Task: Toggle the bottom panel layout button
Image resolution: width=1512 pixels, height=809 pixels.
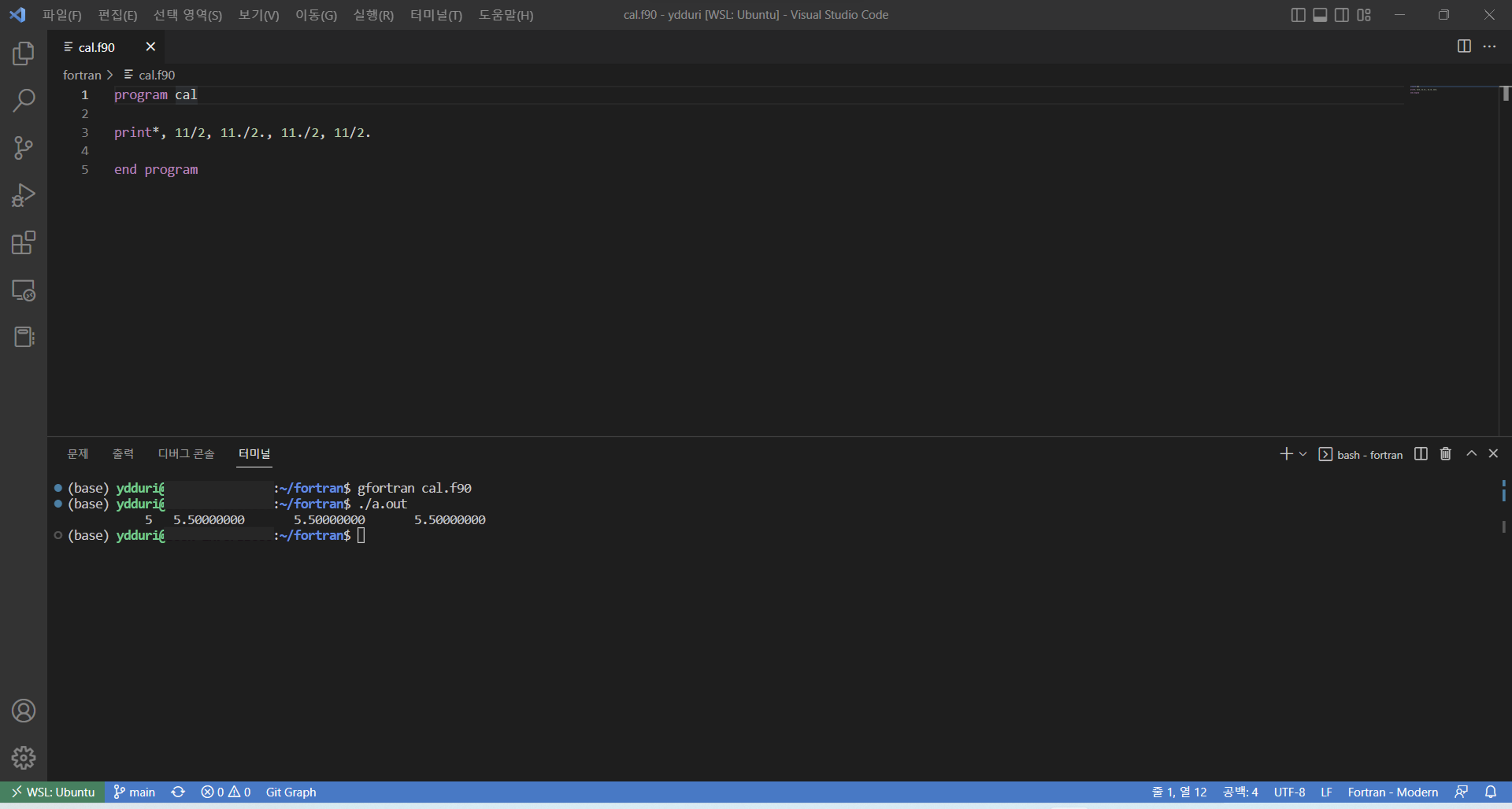Action: (1320, 15)
